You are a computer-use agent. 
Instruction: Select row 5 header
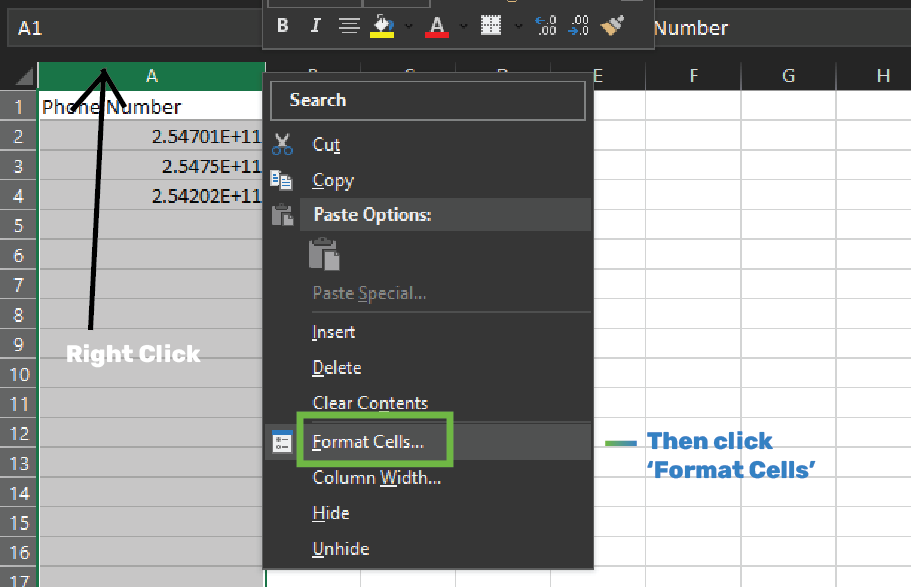(18, 226)
